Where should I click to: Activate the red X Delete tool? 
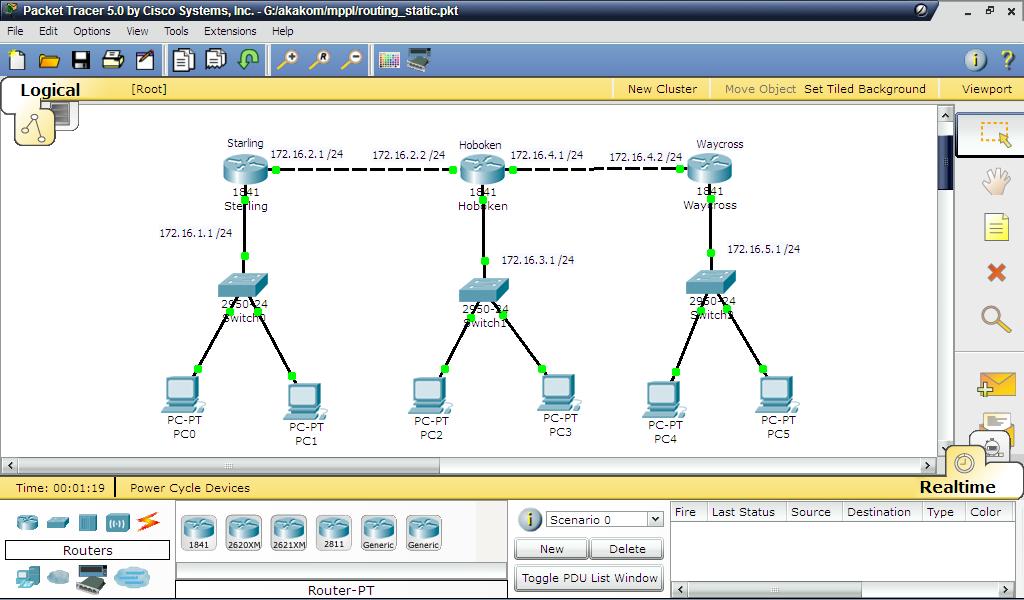[x=996, y=272]
